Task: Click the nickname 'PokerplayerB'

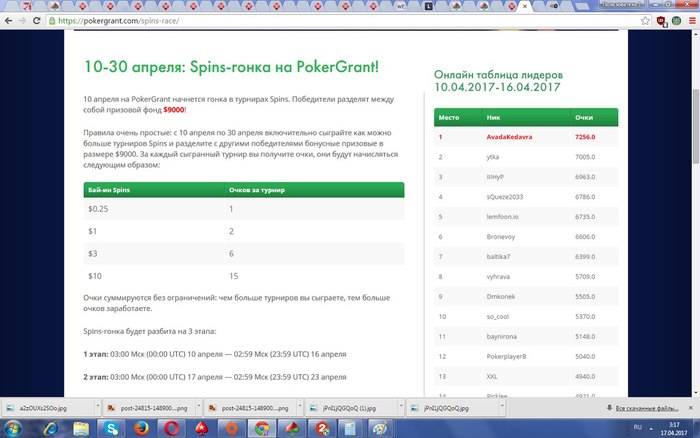Action: pyautogui.click(x=506, y=357)
